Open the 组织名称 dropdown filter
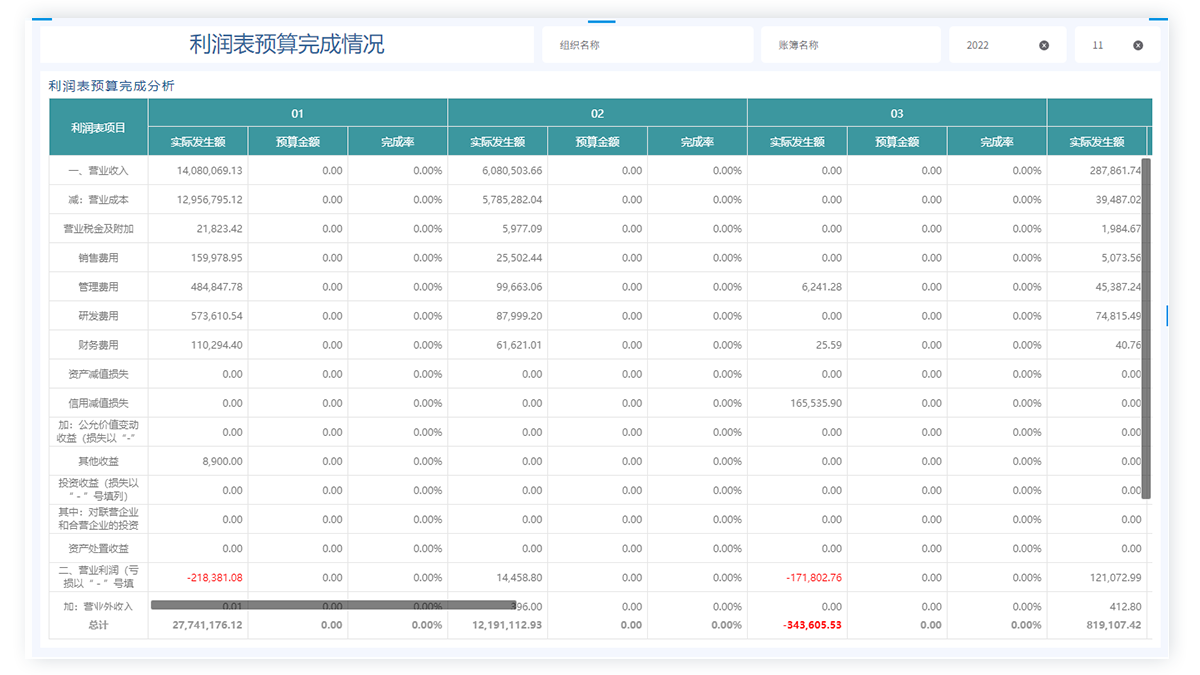The width and height of the screenshot is (1200, 675). 646,45
